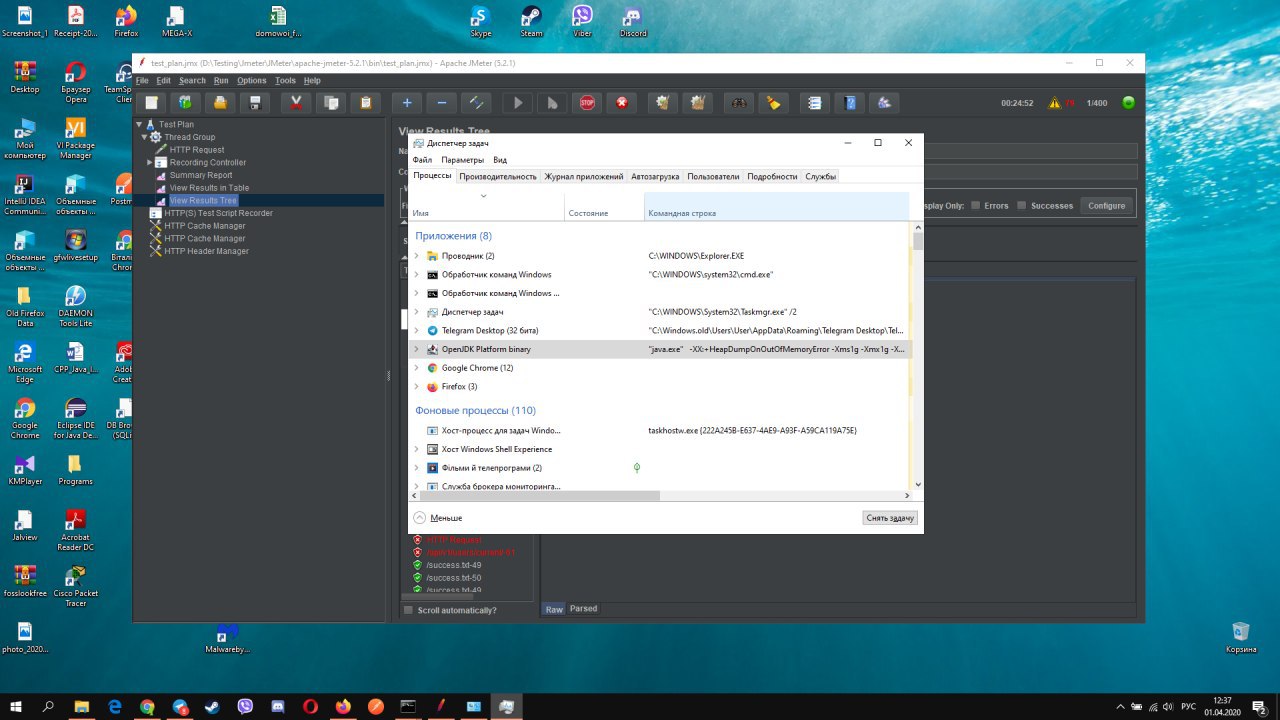
Task: Sort by Командная строка column header
Action: pyautogui.click(x=776, y=206)
